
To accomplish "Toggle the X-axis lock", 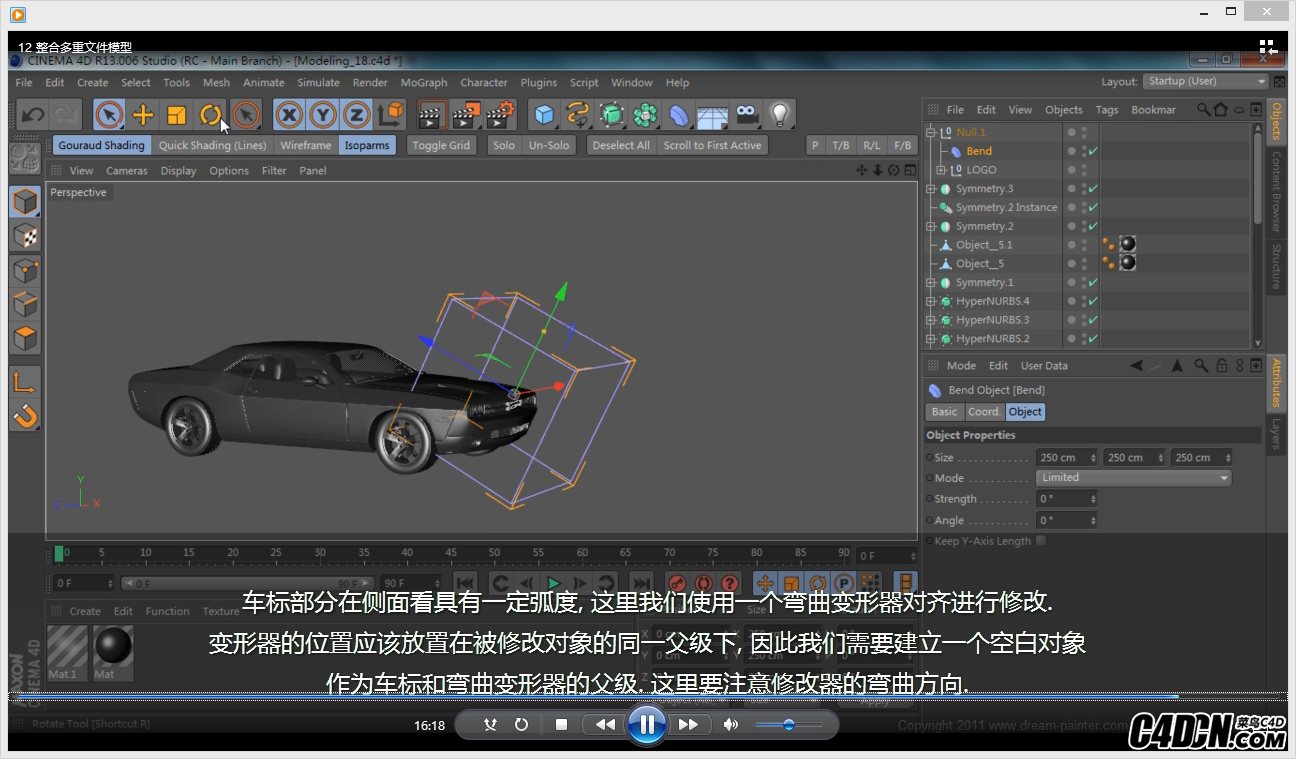I will (x=289, y=115).
